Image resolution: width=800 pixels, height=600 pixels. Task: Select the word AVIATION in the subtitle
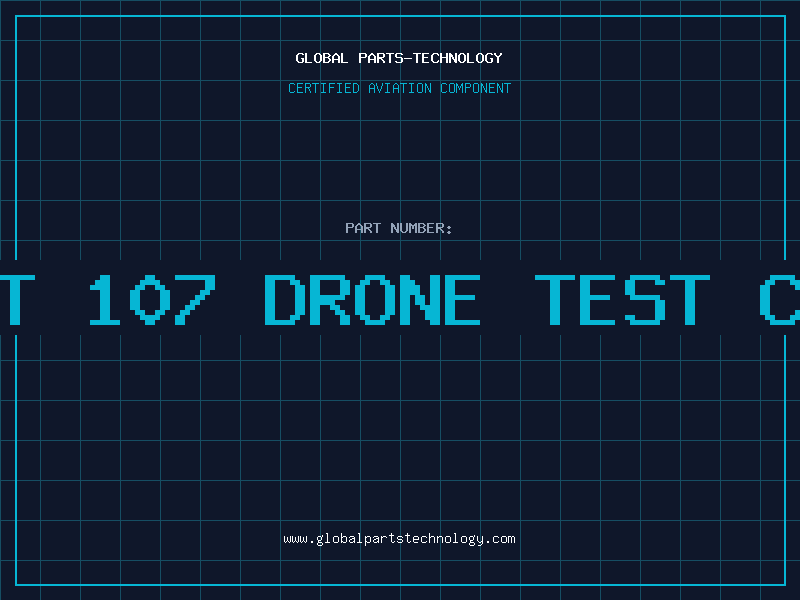(x=400, y=88)
